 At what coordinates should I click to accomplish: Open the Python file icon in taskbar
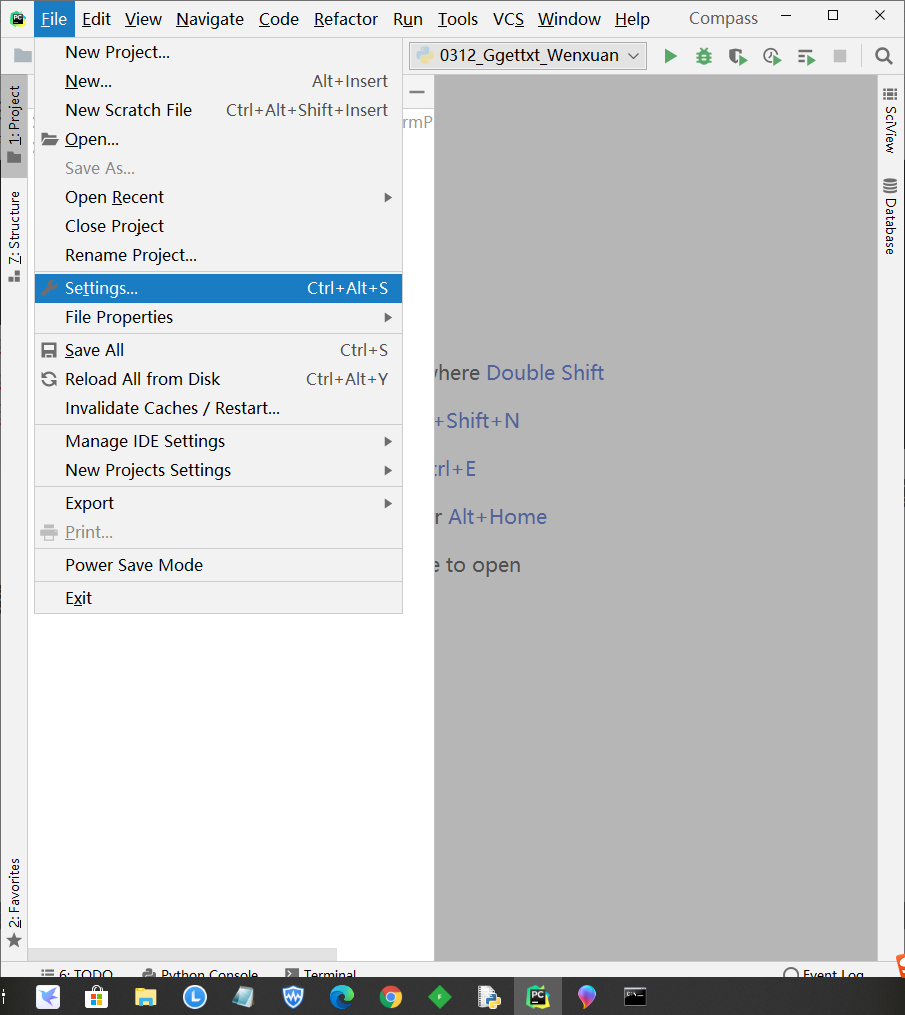point(489,997)
